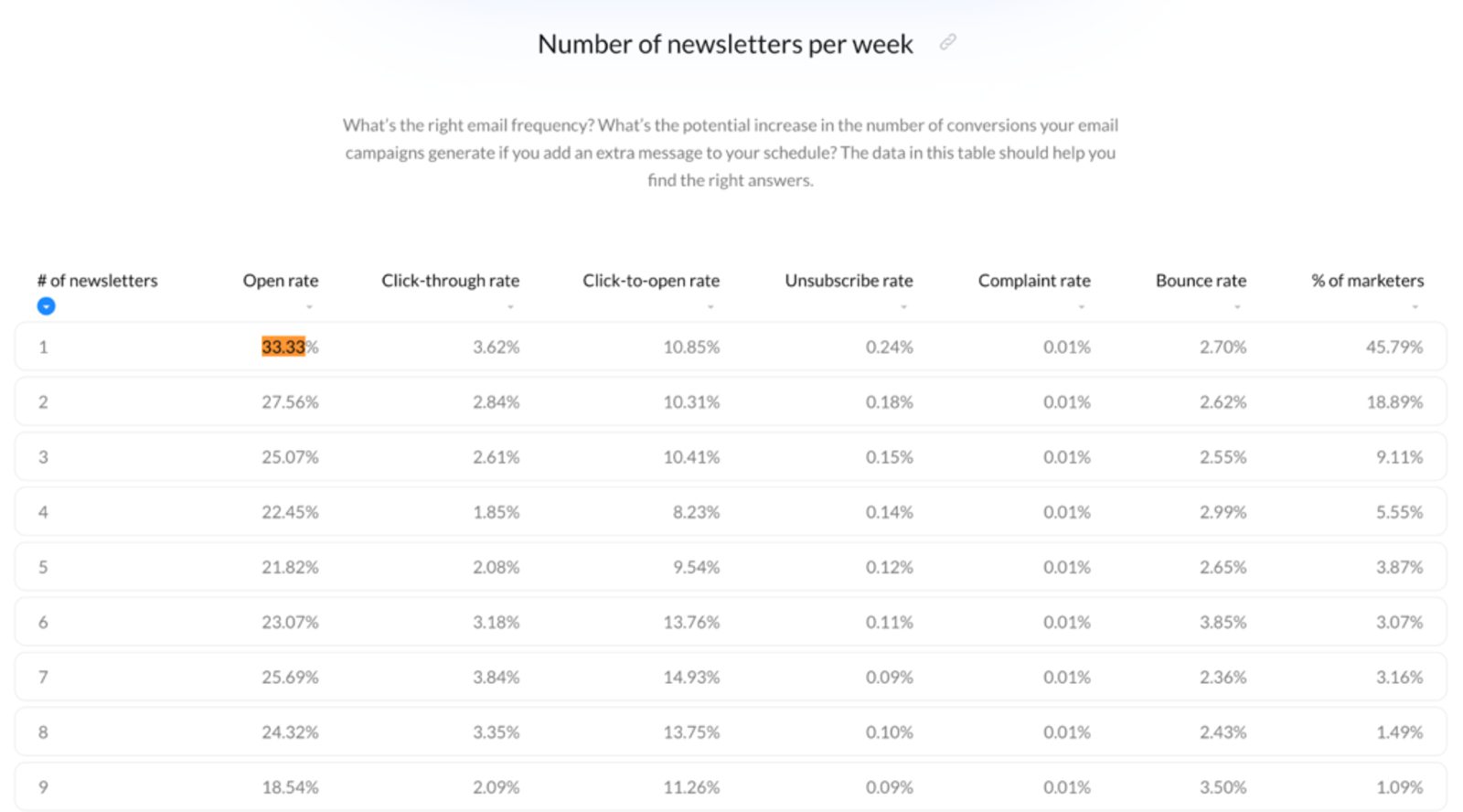Click the sort arrow under Bounce rate
1463x812 pixels.
1237,307
